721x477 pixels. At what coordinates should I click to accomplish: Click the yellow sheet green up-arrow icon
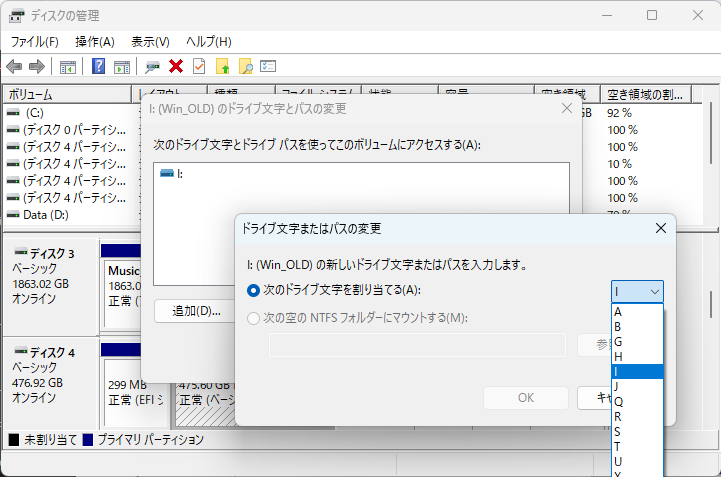[x=223, y=67]
